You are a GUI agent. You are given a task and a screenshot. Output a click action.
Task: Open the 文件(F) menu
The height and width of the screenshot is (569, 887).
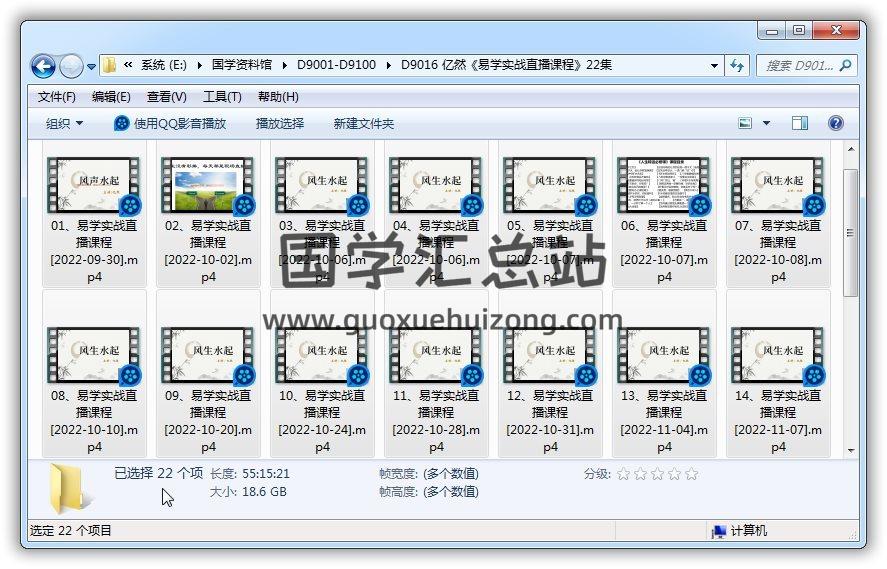point(57,97)
